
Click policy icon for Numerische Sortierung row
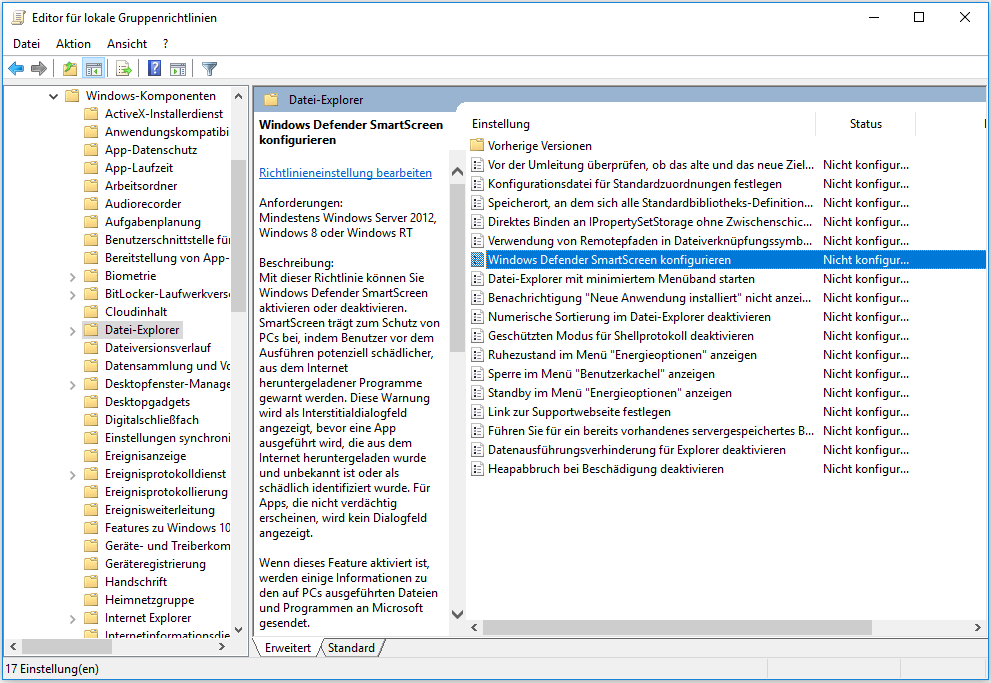(x=477, y=317)
